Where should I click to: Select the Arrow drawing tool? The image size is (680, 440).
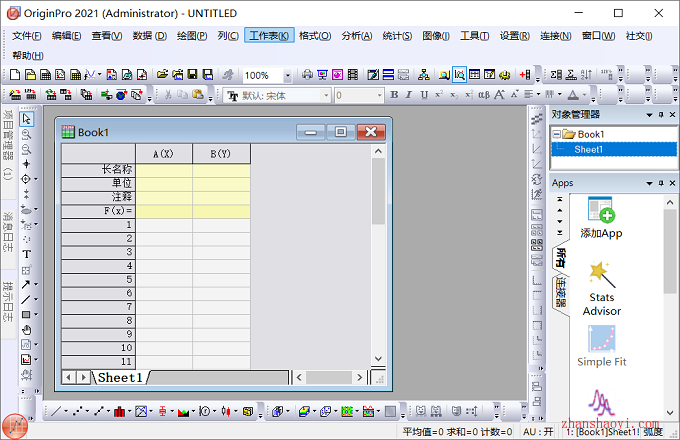[x=26, y=284]
